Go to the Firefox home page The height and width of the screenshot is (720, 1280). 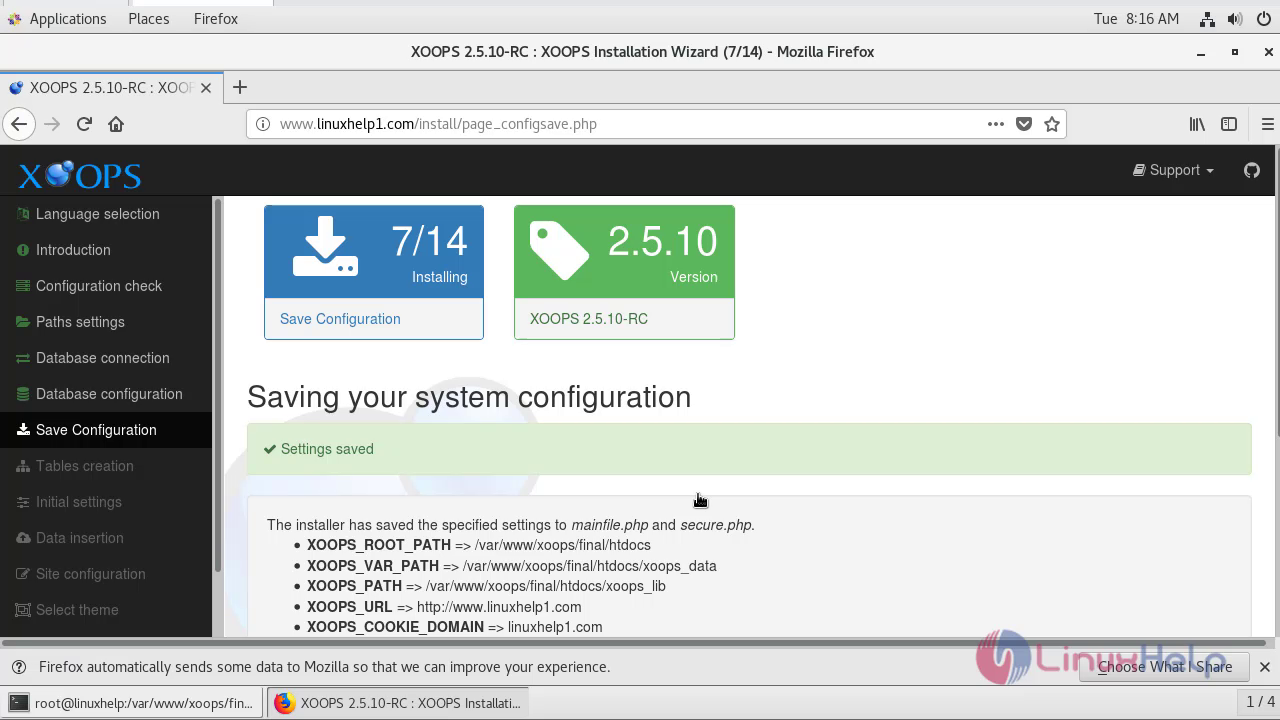pyautogui.click(x=116, y=124)
